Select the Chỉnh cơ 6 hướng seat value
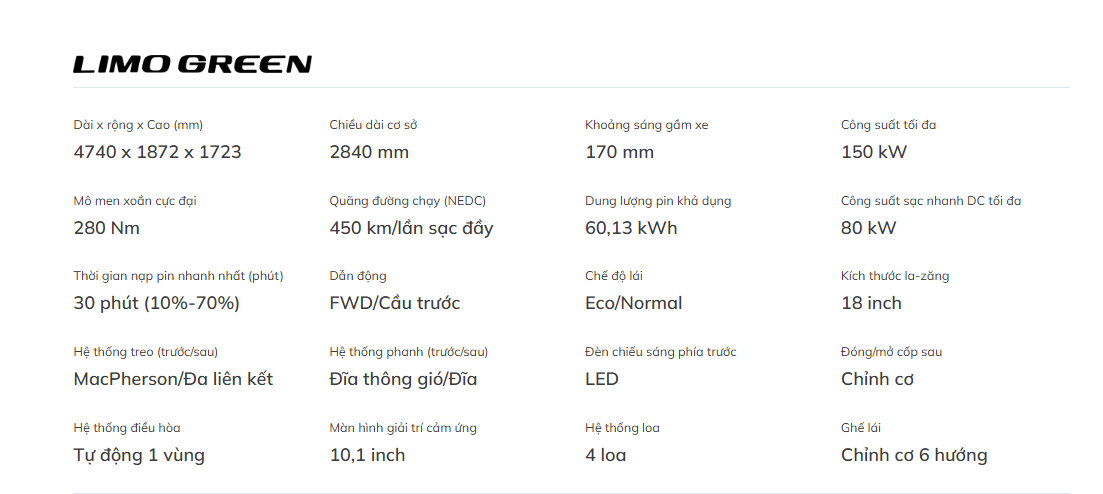The image size is (1103, 494). [914, 455]
